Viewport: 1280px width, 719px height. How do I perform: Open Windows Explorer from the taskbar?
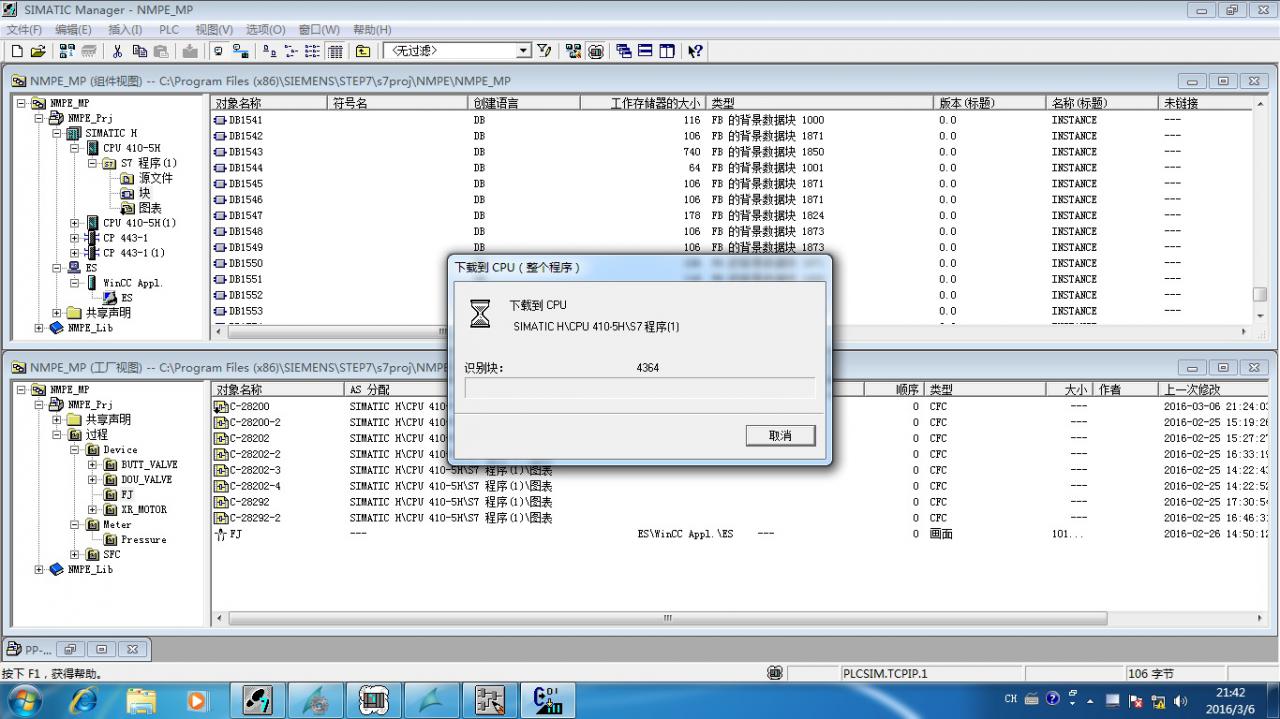(x=141, y=700)
